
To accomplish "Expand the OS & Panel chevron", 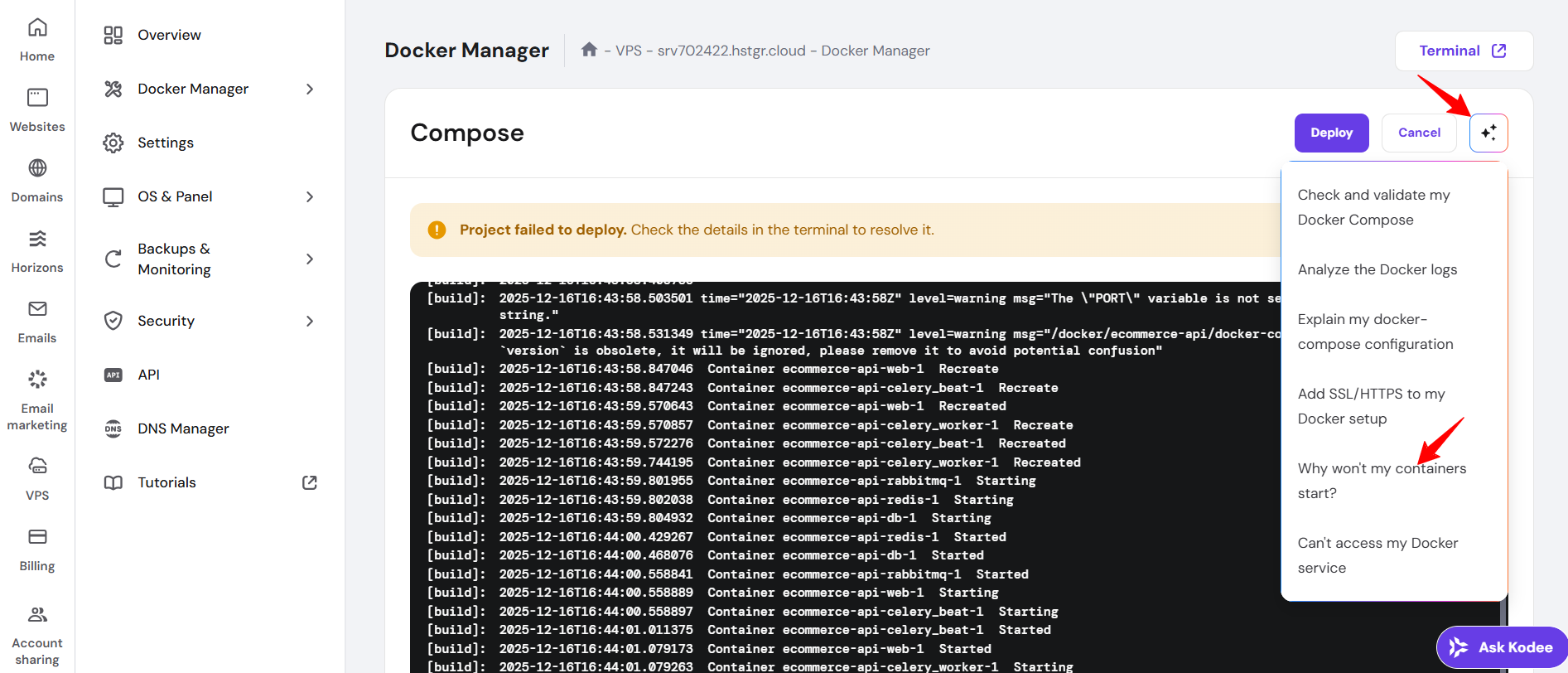I will pyautogui.click(x=310, y=196).
